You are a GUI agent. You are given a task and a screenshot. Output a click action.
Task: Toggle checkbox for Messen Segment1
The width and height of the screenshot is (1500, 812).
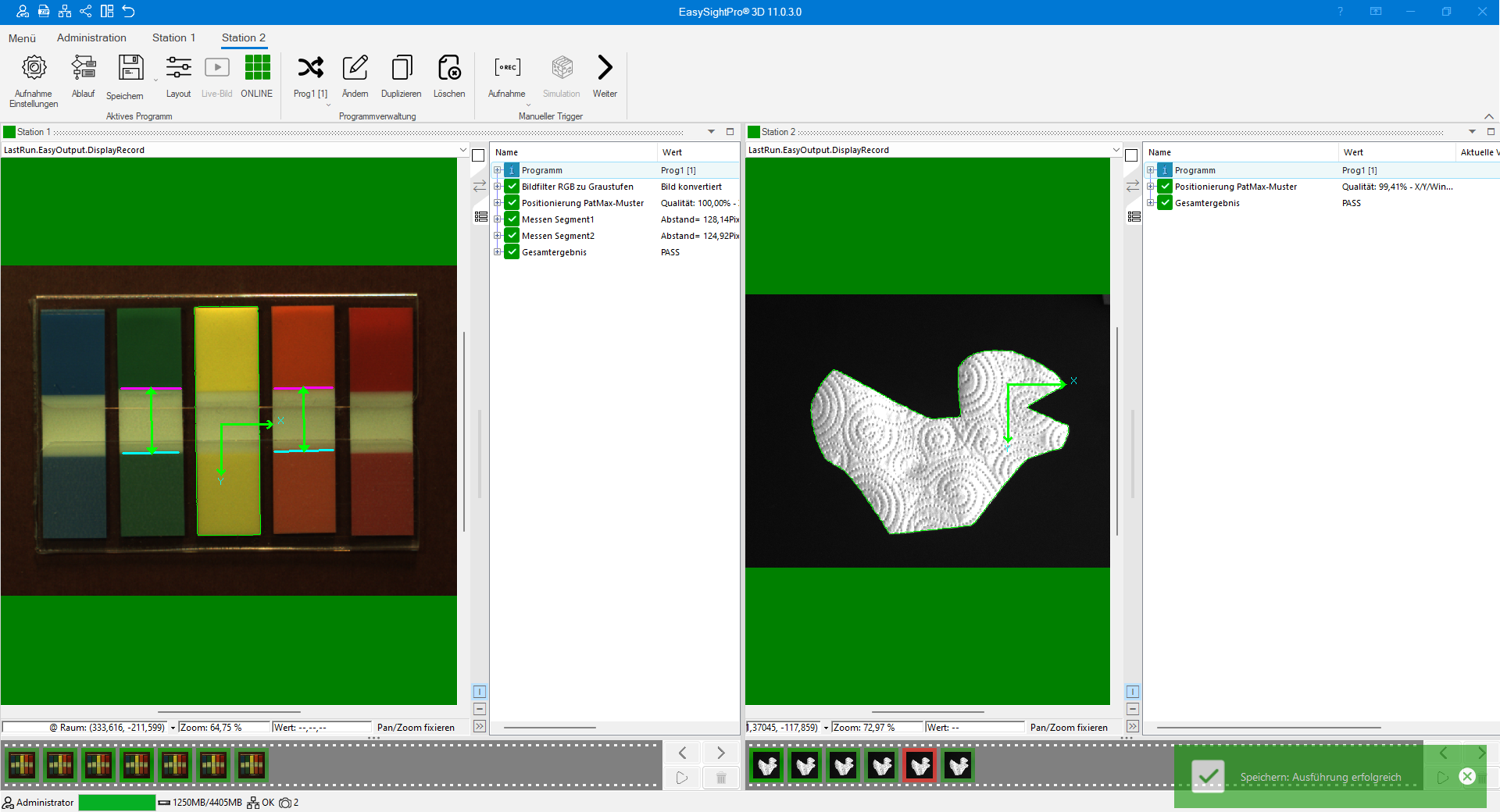512,219
